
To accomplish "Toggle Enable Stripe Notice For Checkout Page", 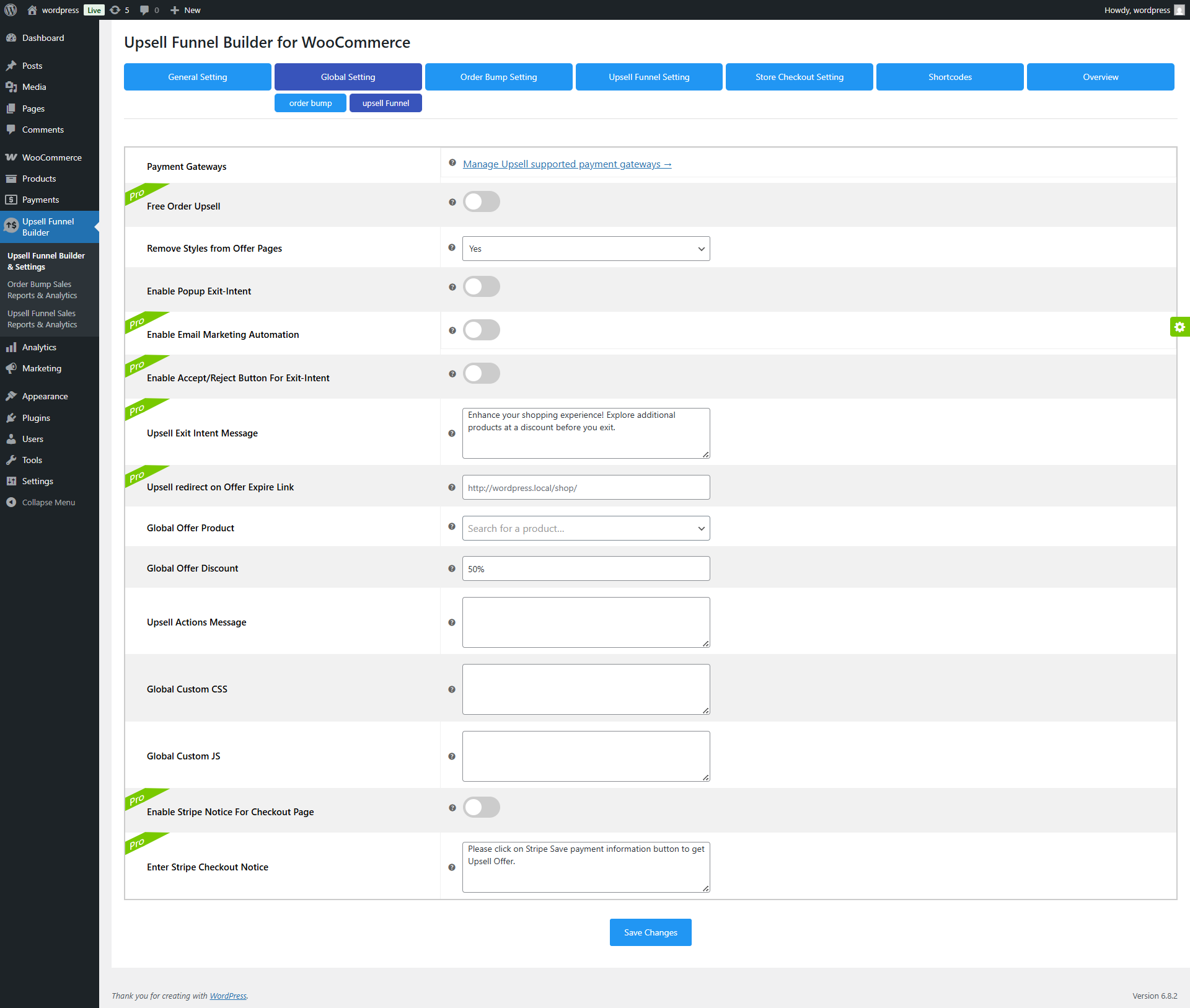I will pos(482,808).
